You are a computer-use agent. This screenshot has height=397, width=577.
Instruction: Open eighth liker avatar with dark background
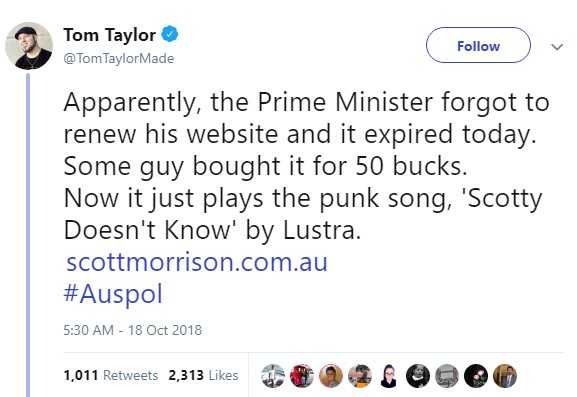point(476,376)
